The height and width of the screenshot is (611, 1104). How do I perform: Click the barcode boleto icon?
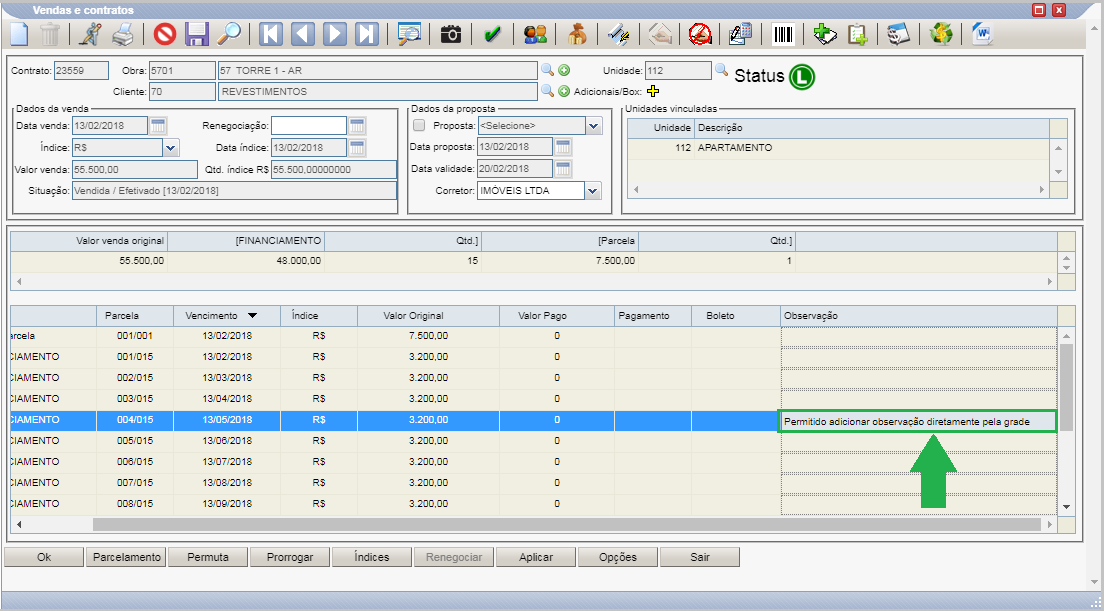click(x=783, y=34)
